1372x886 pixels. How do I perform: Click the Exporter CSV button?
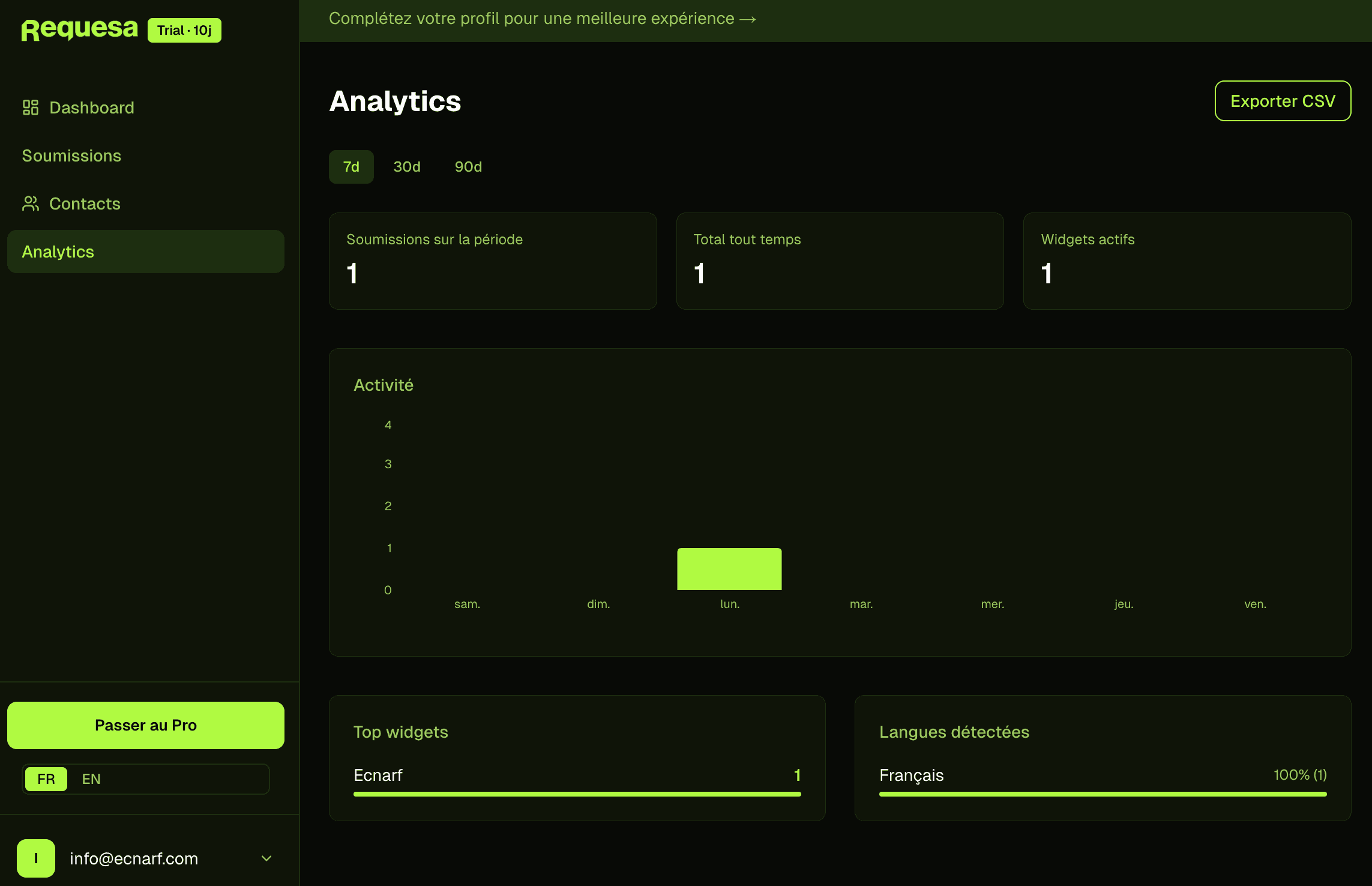click(1283, 101)
